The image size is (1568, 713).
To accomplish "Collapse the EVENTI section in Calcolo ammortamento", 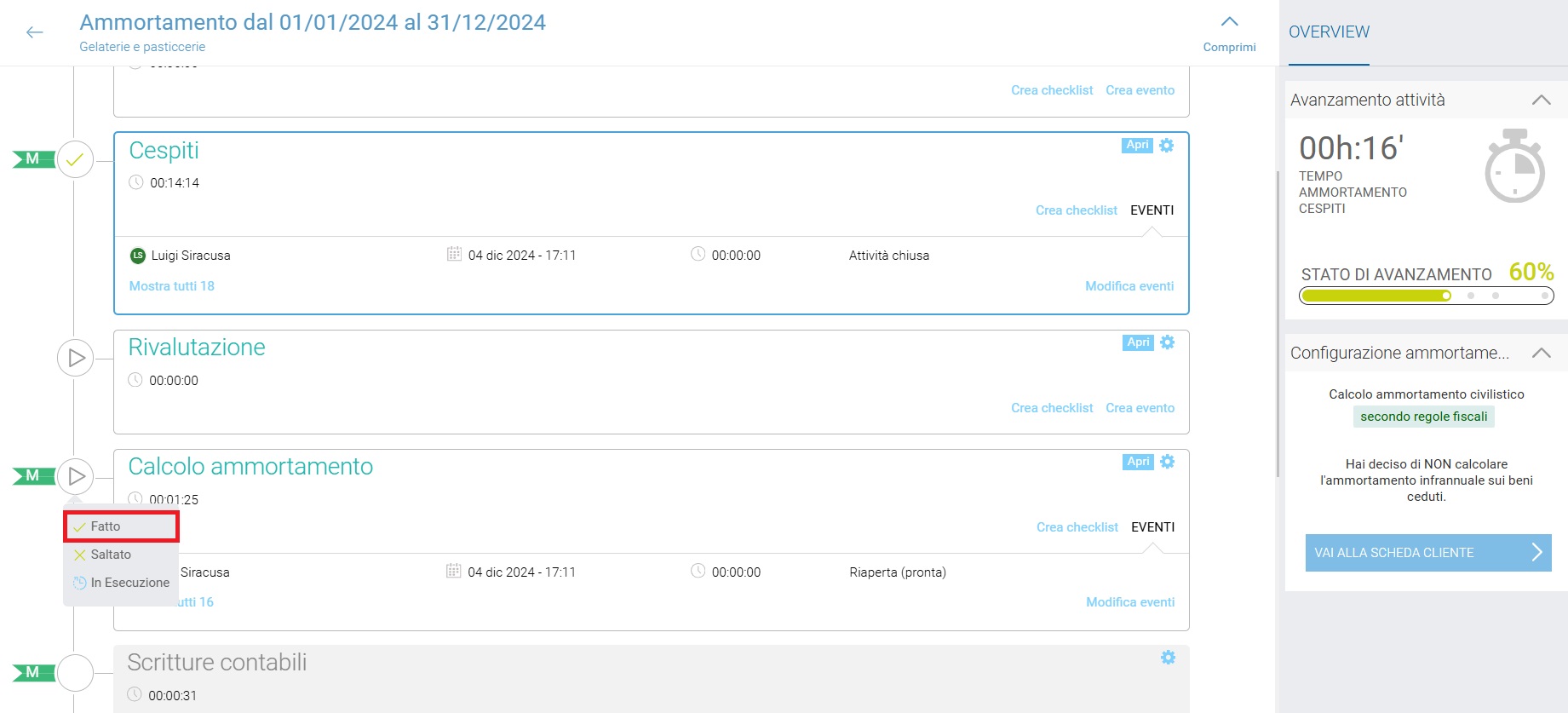I will point(1153,527).
